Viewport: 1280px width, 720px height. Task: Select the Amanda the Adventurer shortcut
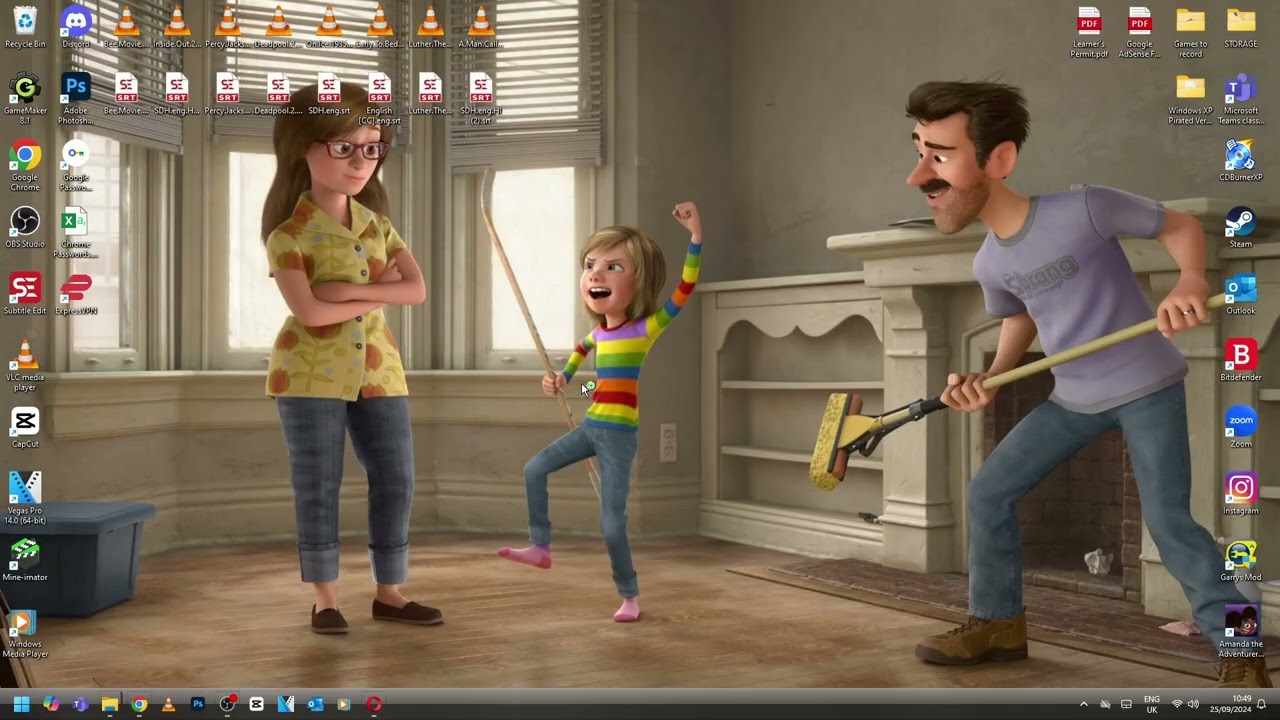pos(1241,632)
